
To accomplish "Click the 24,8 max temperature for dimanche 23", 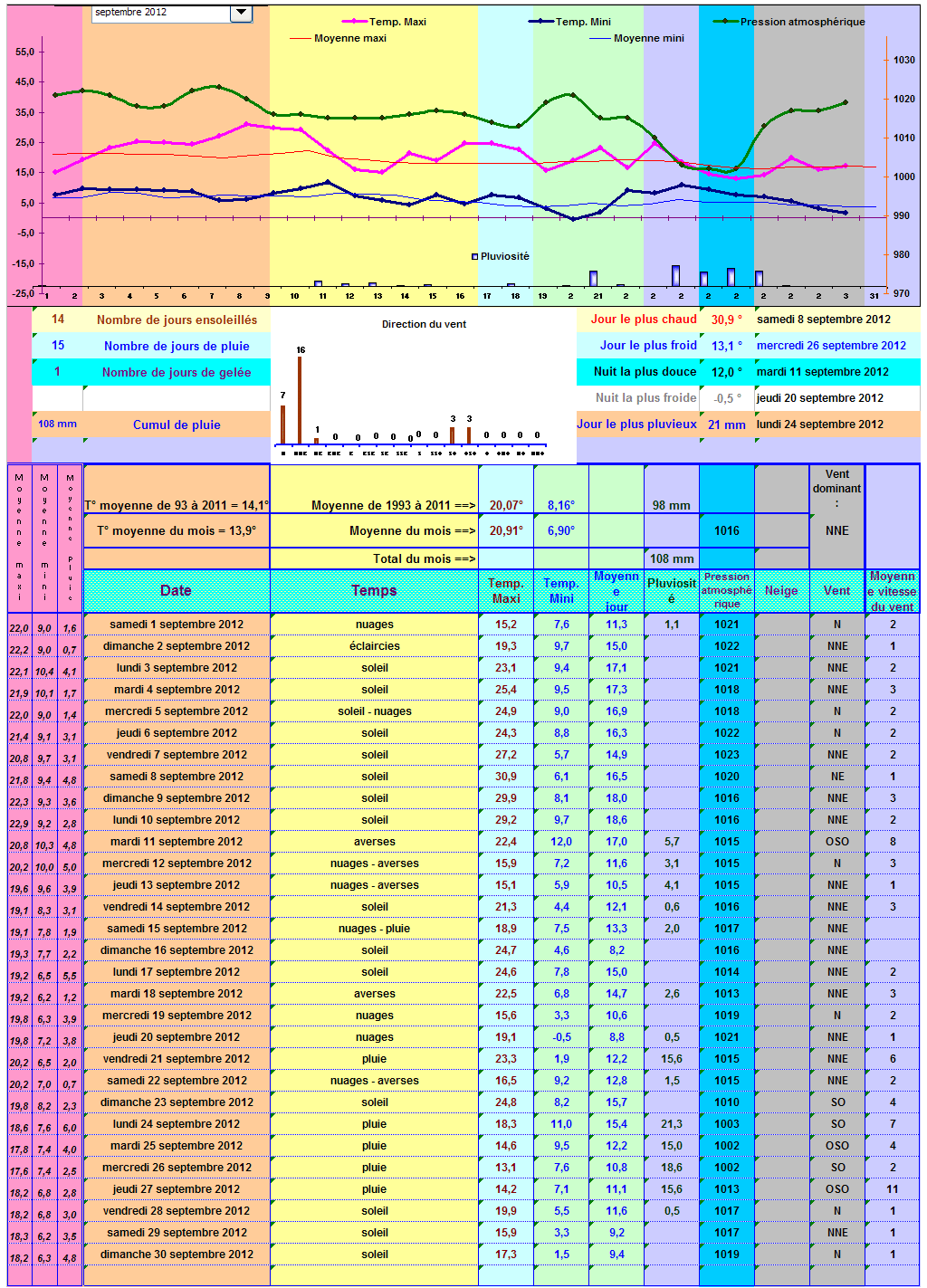I will (x=506, y=1102).
